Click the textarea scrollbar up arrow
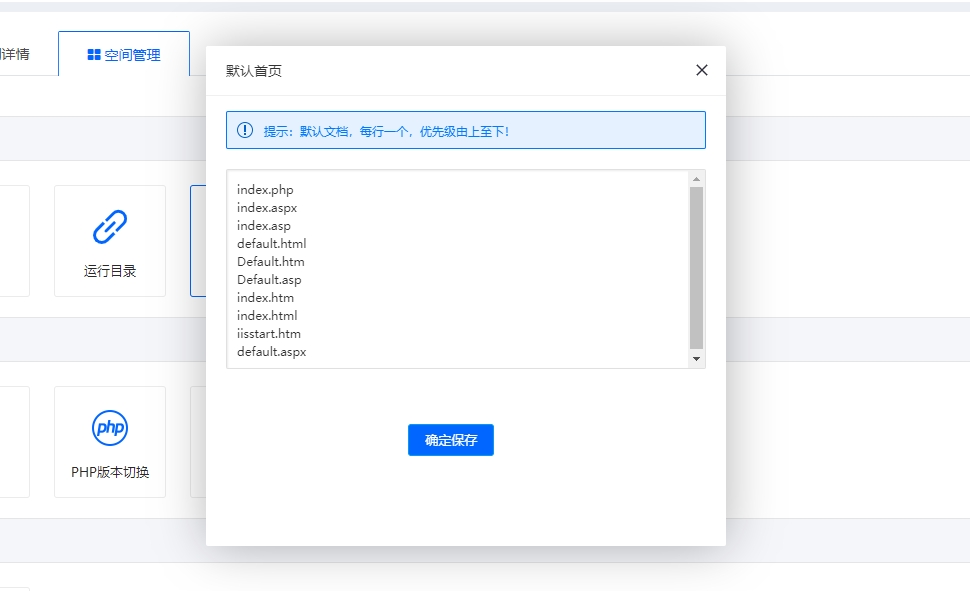This screenshot has width=970, height=591. click(x=697, y=177)
